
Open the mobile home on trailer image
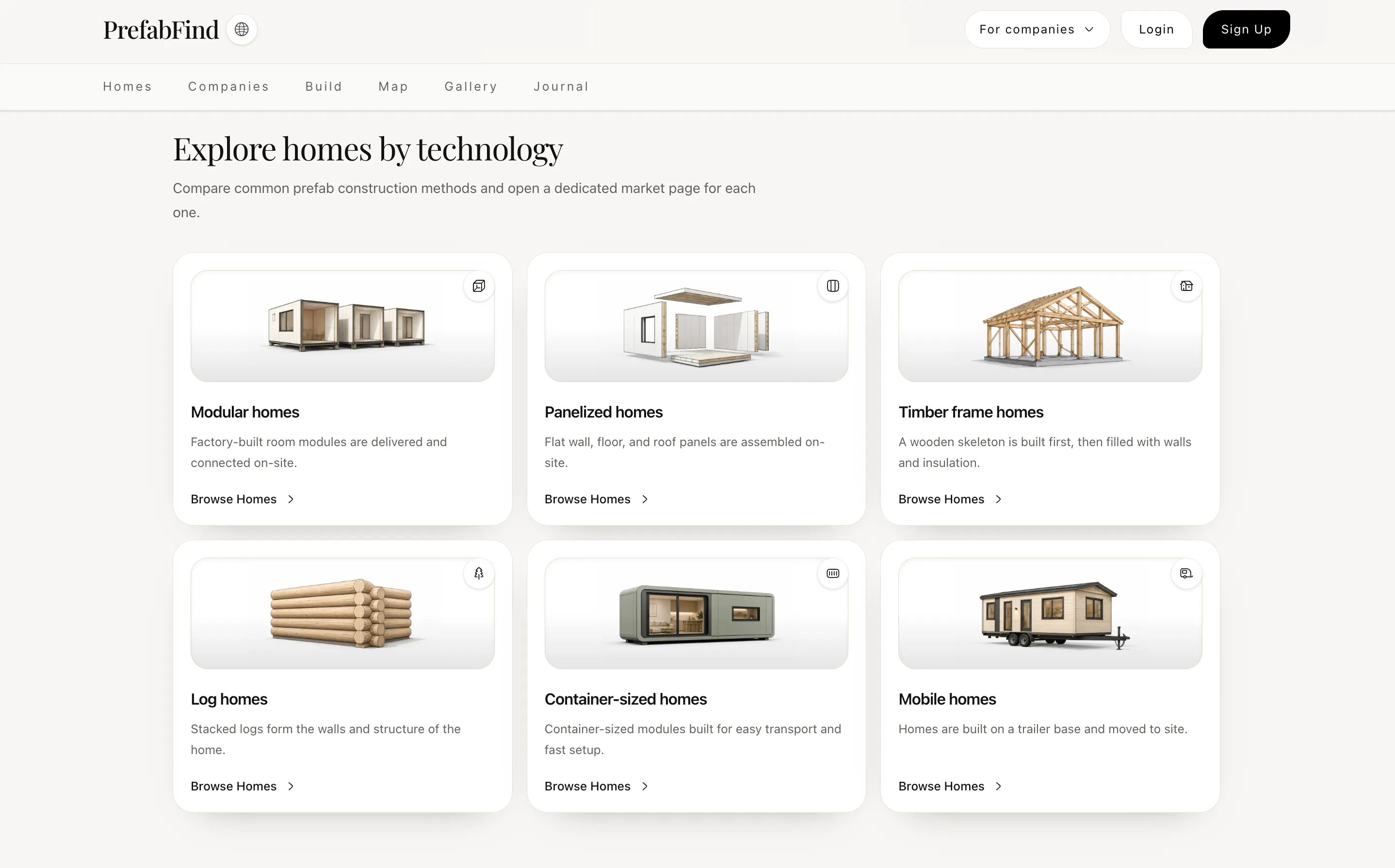click(x=1050, y=613)
